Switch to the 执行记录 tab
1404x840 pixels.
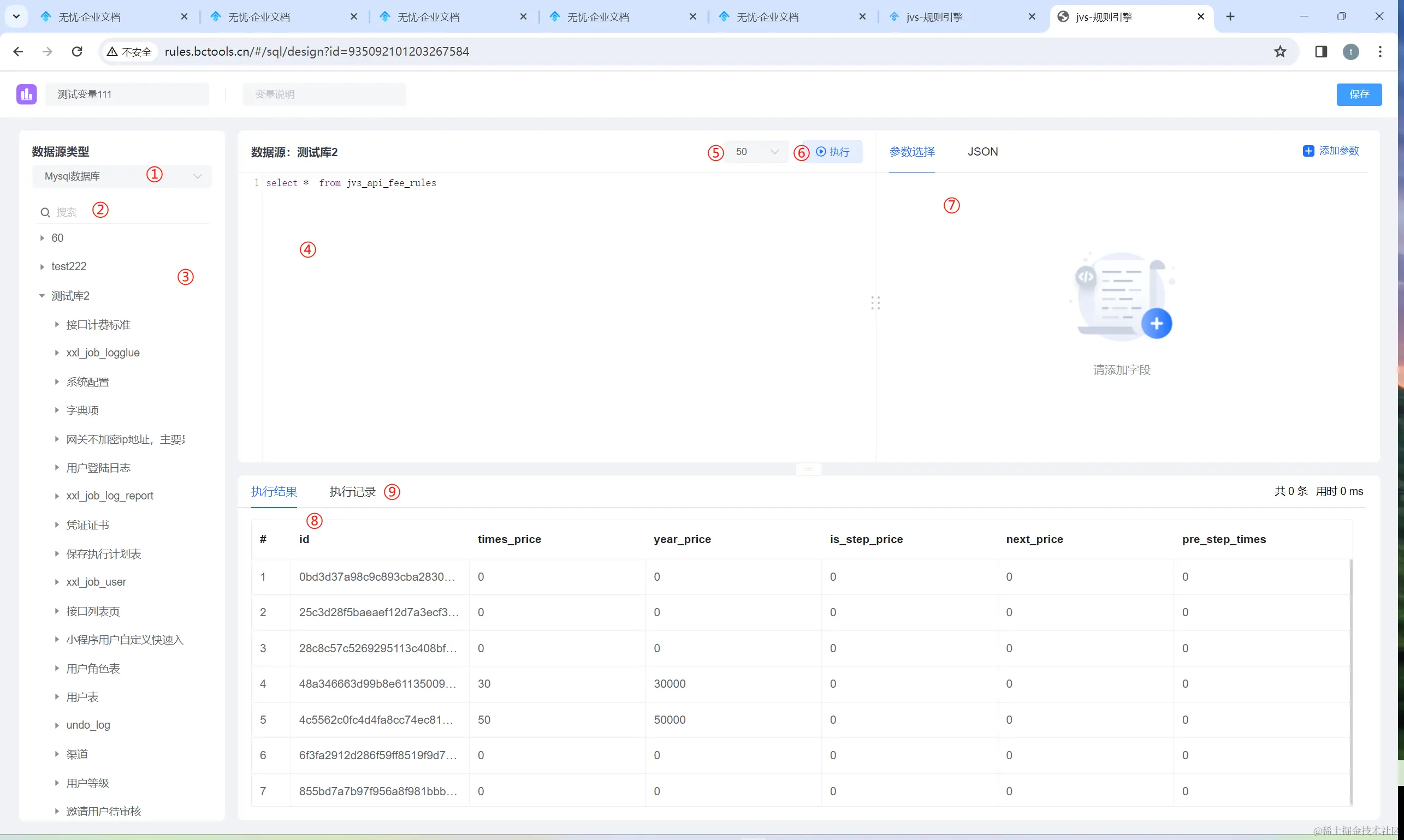352,491
